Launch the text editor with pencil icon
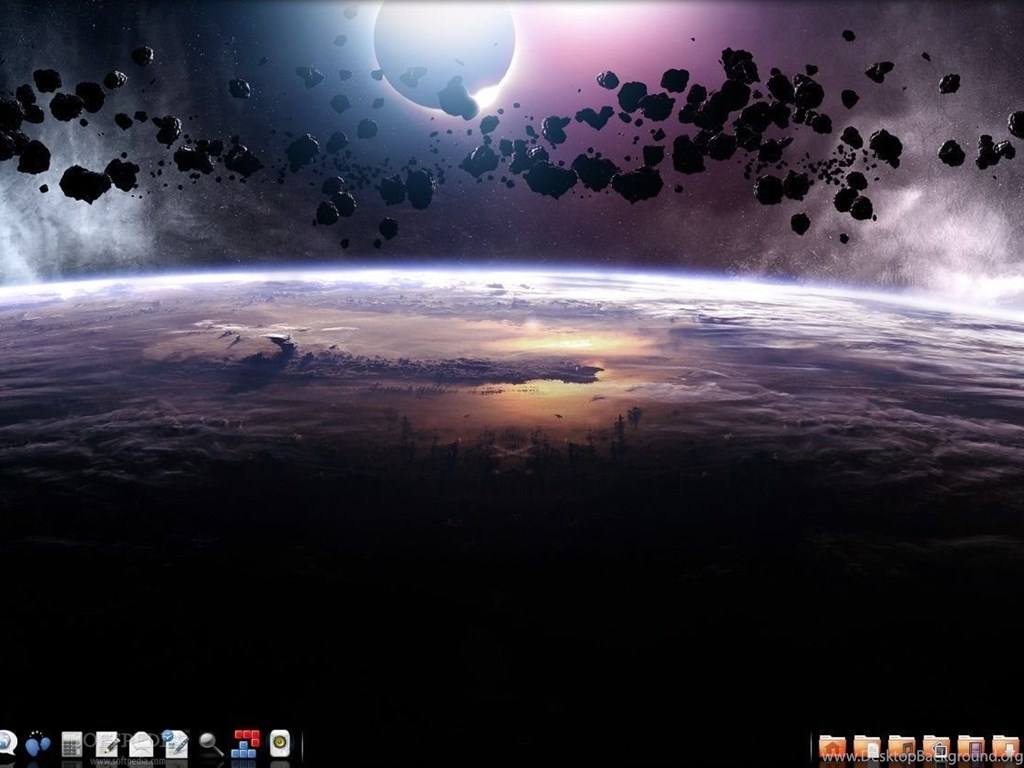1024x768 pixels. [x=107, y=744]
